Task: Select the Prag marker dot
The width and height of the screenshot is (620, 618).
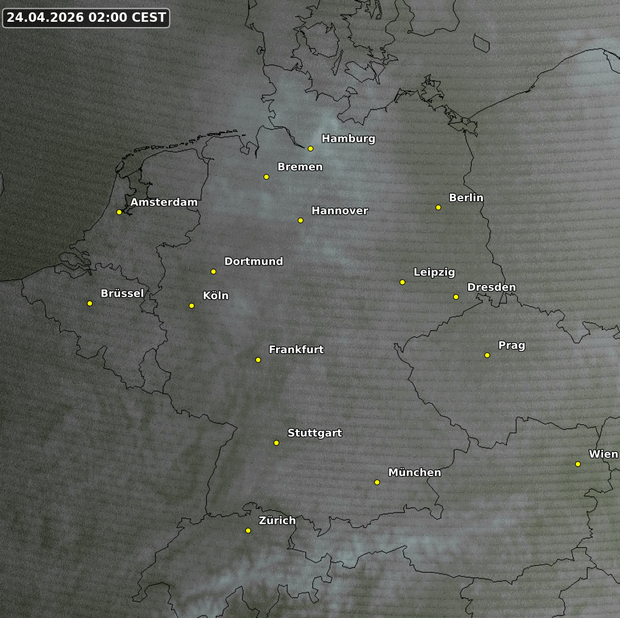Action: click(x=487, y=355)
